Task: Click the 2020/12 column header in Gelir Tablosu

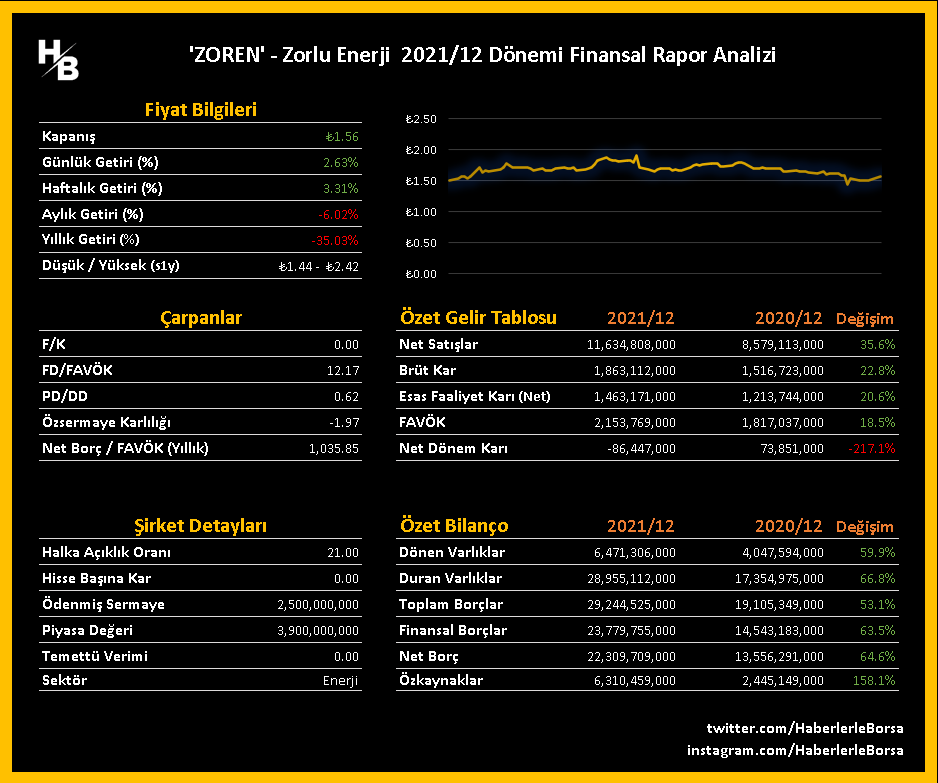Action: [788, 318]
